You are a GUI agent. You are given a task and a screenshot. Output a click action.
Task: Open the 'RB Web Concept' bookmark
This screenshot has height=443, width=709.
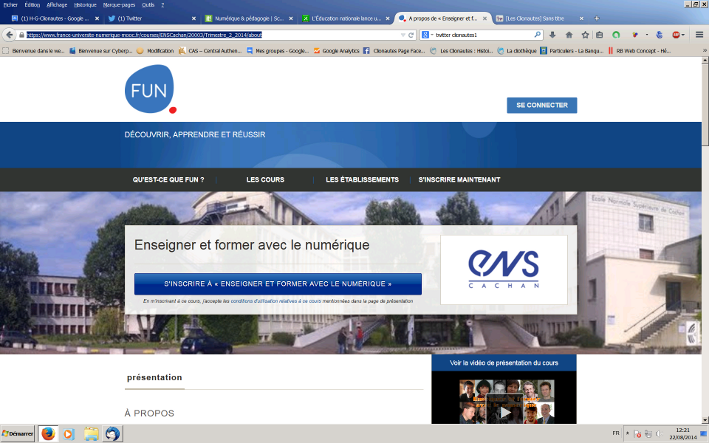[x=639, y=51]
